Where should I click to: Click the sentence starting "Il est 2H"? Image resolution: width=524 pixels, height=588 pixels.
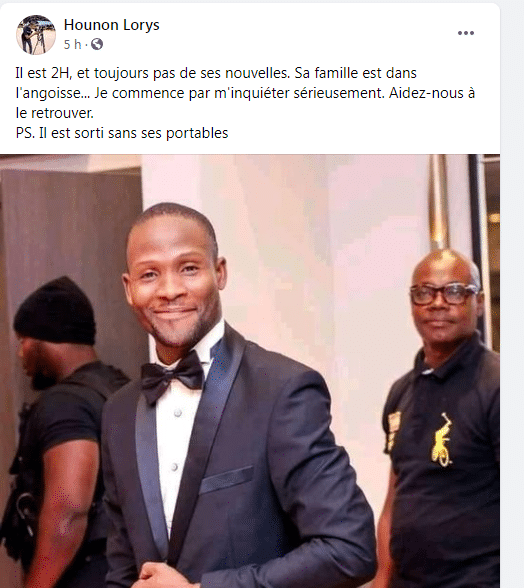click(x=153, y=73)
